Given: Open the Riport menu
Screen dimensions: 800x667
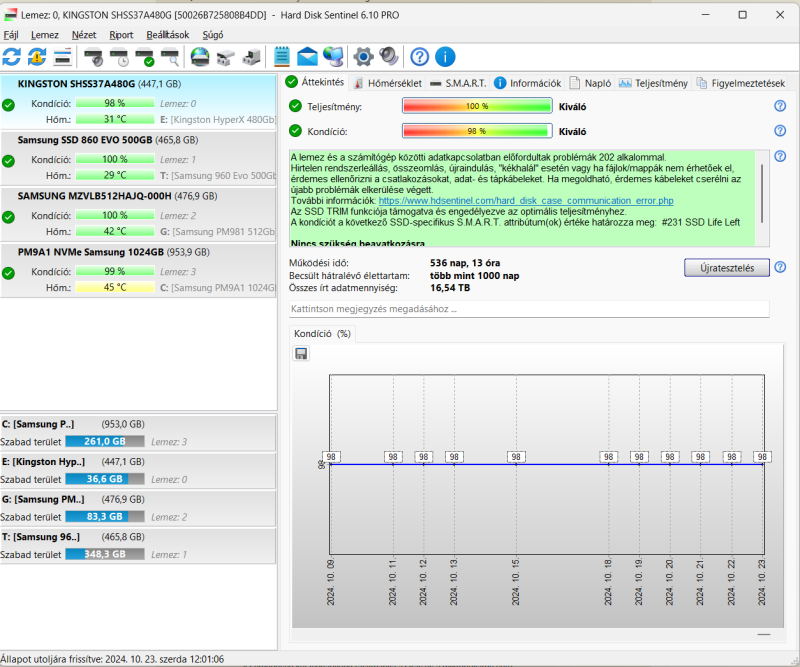Looking at the screenshot, I should (121, 35).
